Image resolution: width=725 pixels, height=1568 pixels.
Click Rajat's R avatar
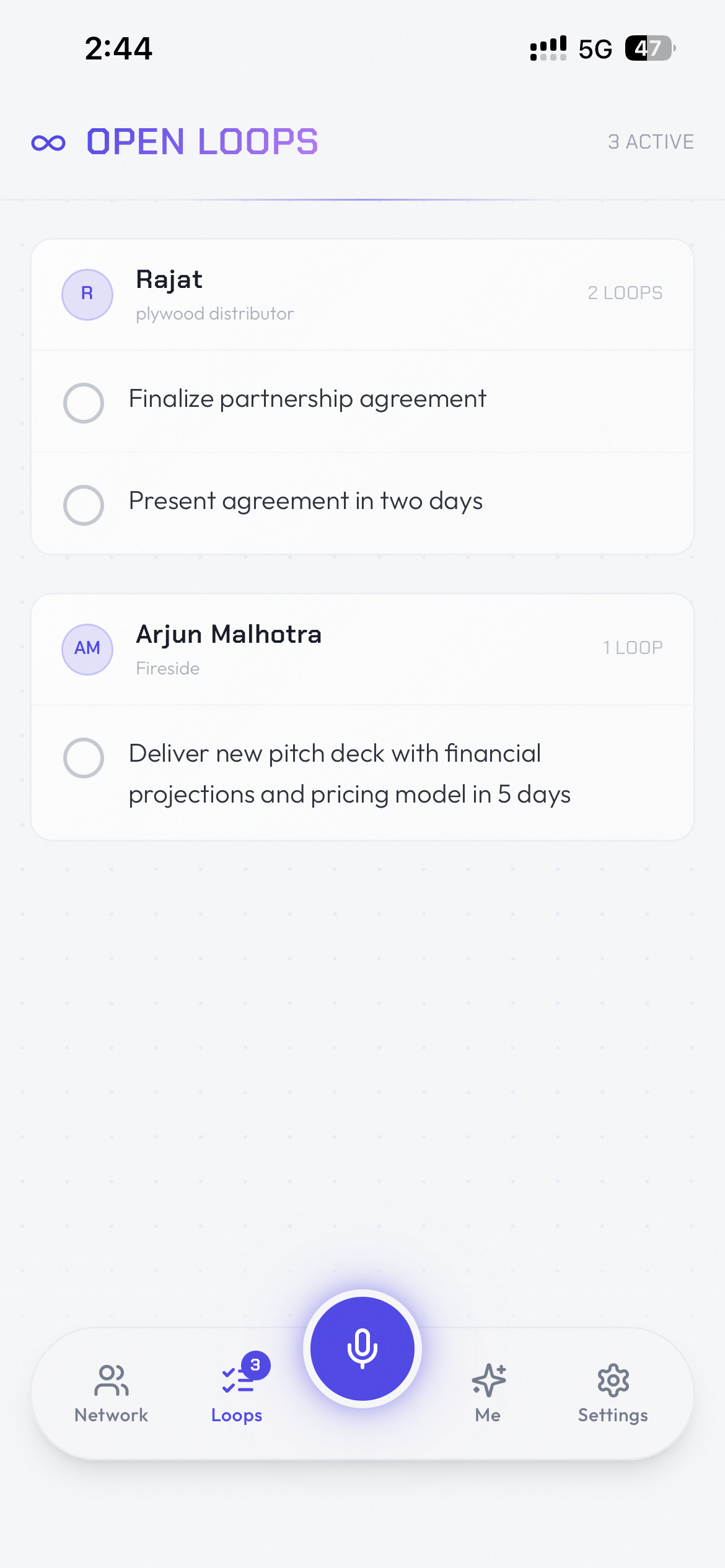tap(87, 294)
